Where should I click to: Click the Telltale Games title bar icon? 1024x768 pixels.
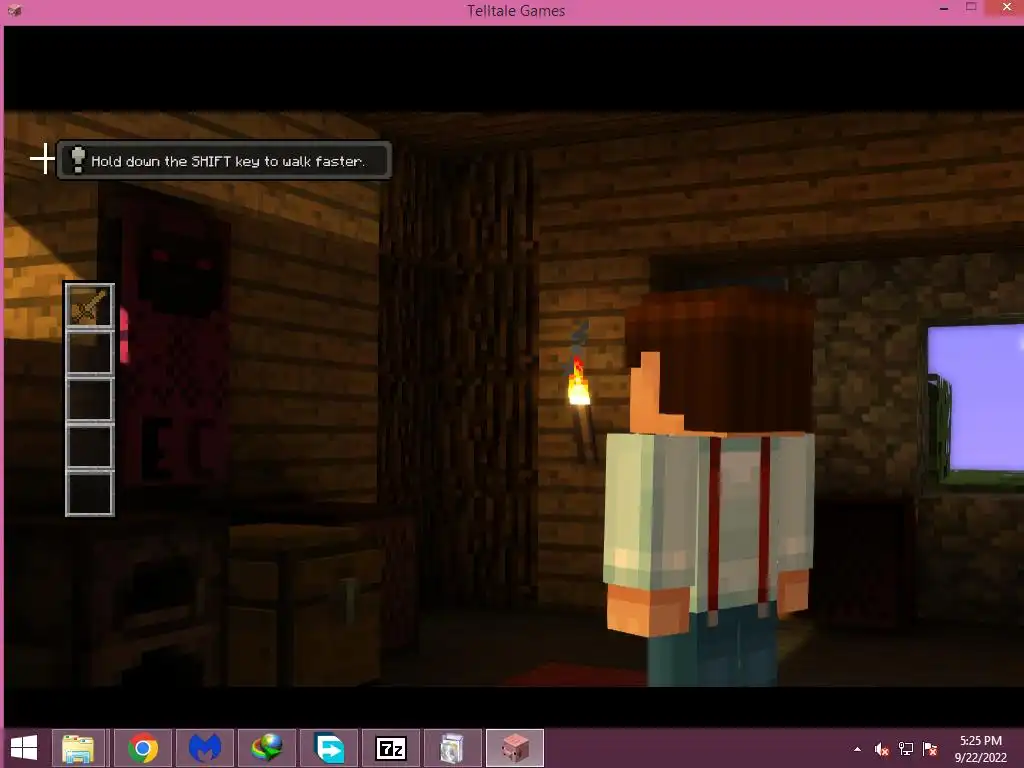[x=14, y=10]
